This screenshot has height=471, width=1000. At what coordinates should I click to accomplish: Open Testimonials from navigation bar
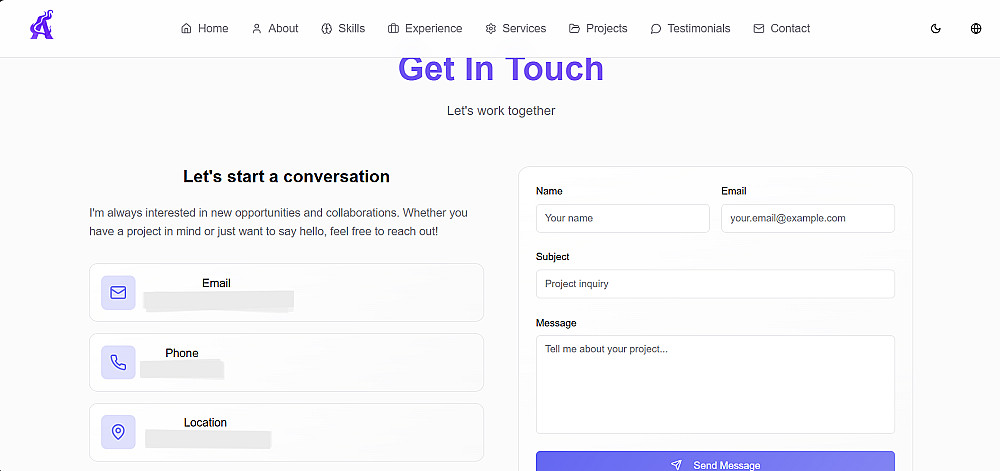690,28
